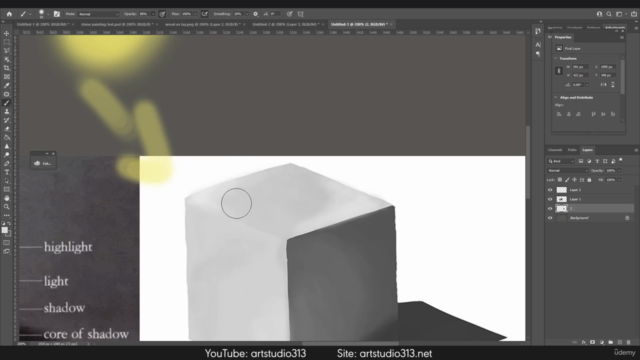Toggle visibility of the layer named 2
This screenshot has height=360, width=640.
[550, 209]
